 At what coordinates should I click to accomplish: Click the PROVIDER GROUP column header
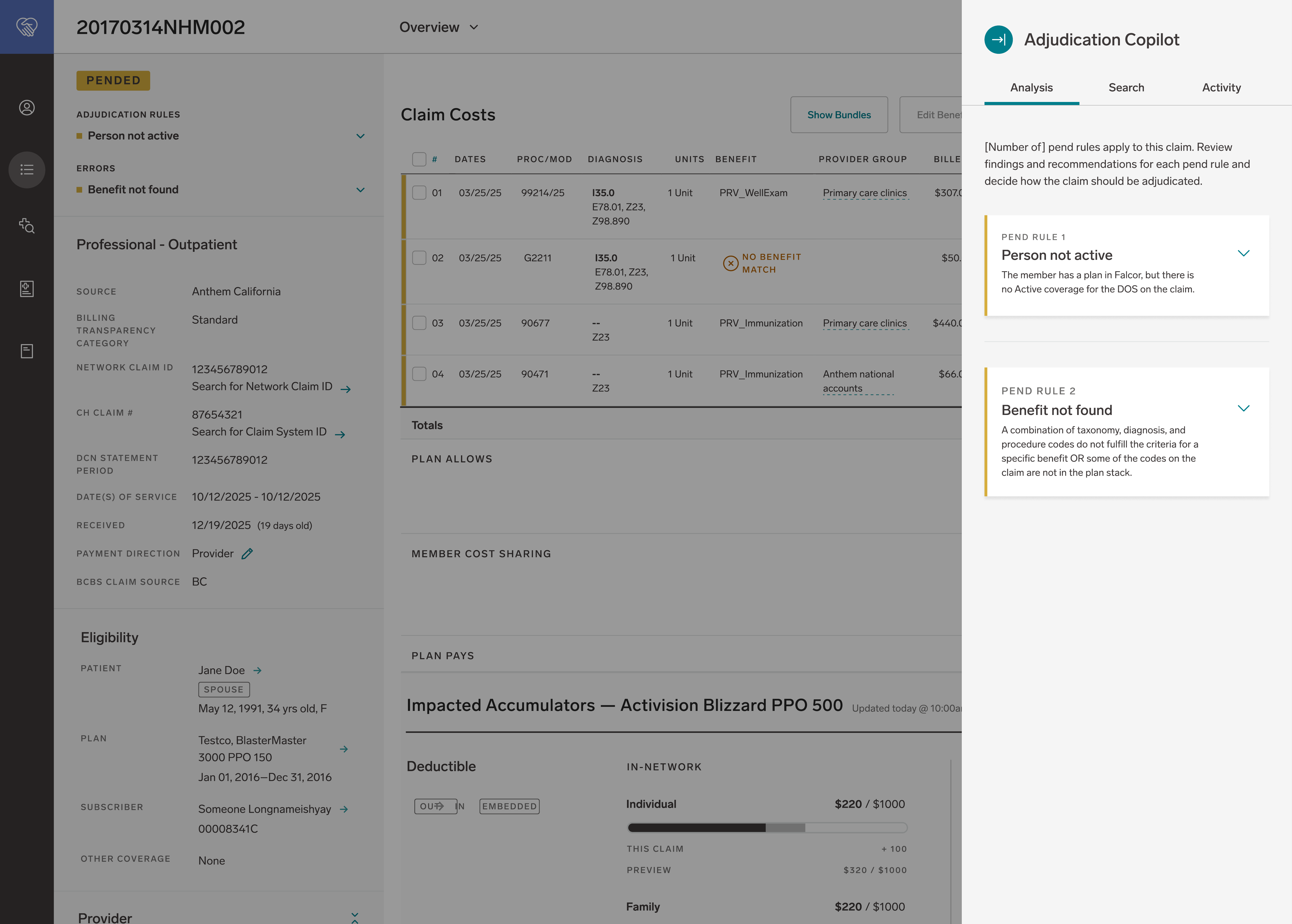(x=862, y=159)
